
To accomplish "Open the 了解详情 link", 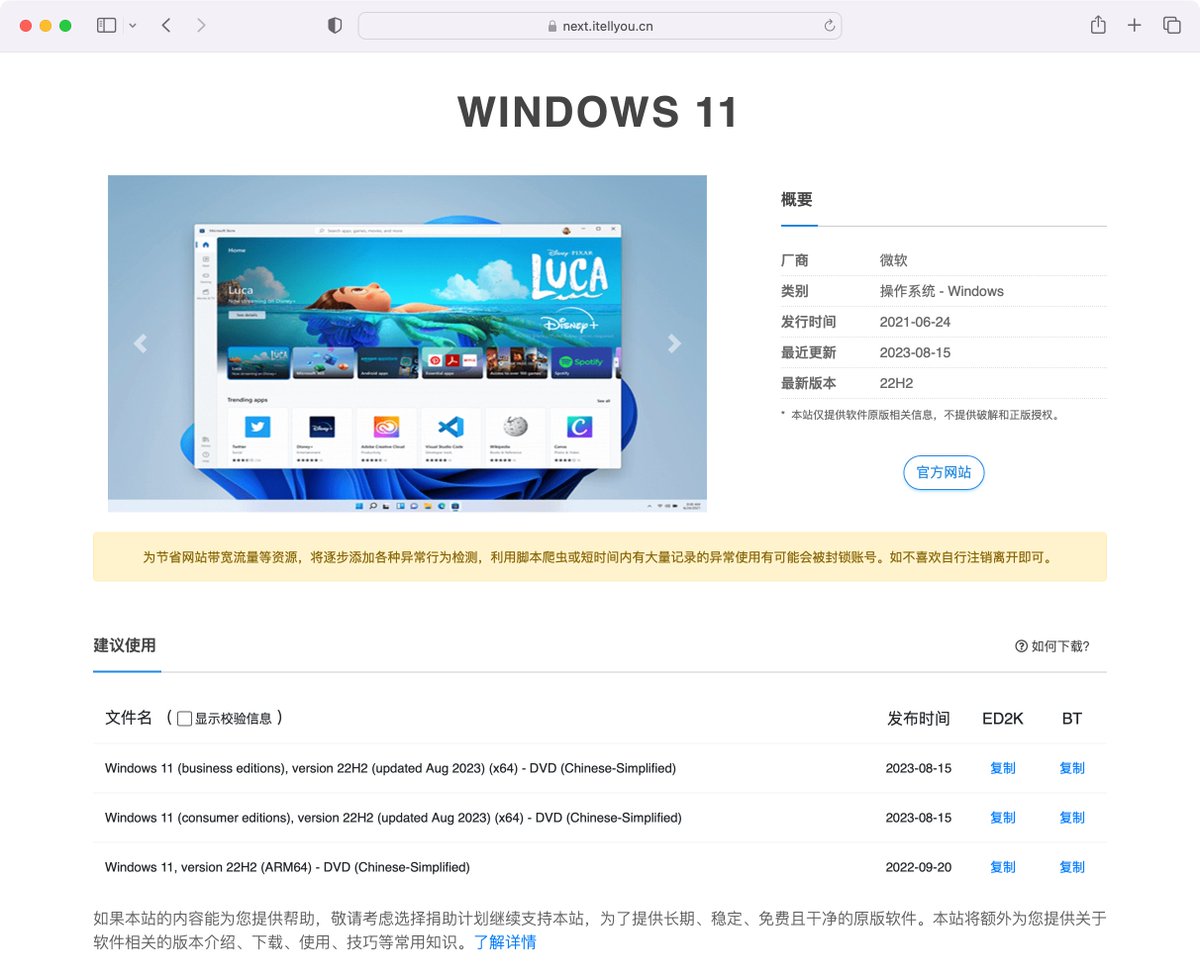I will click(505, 942).
